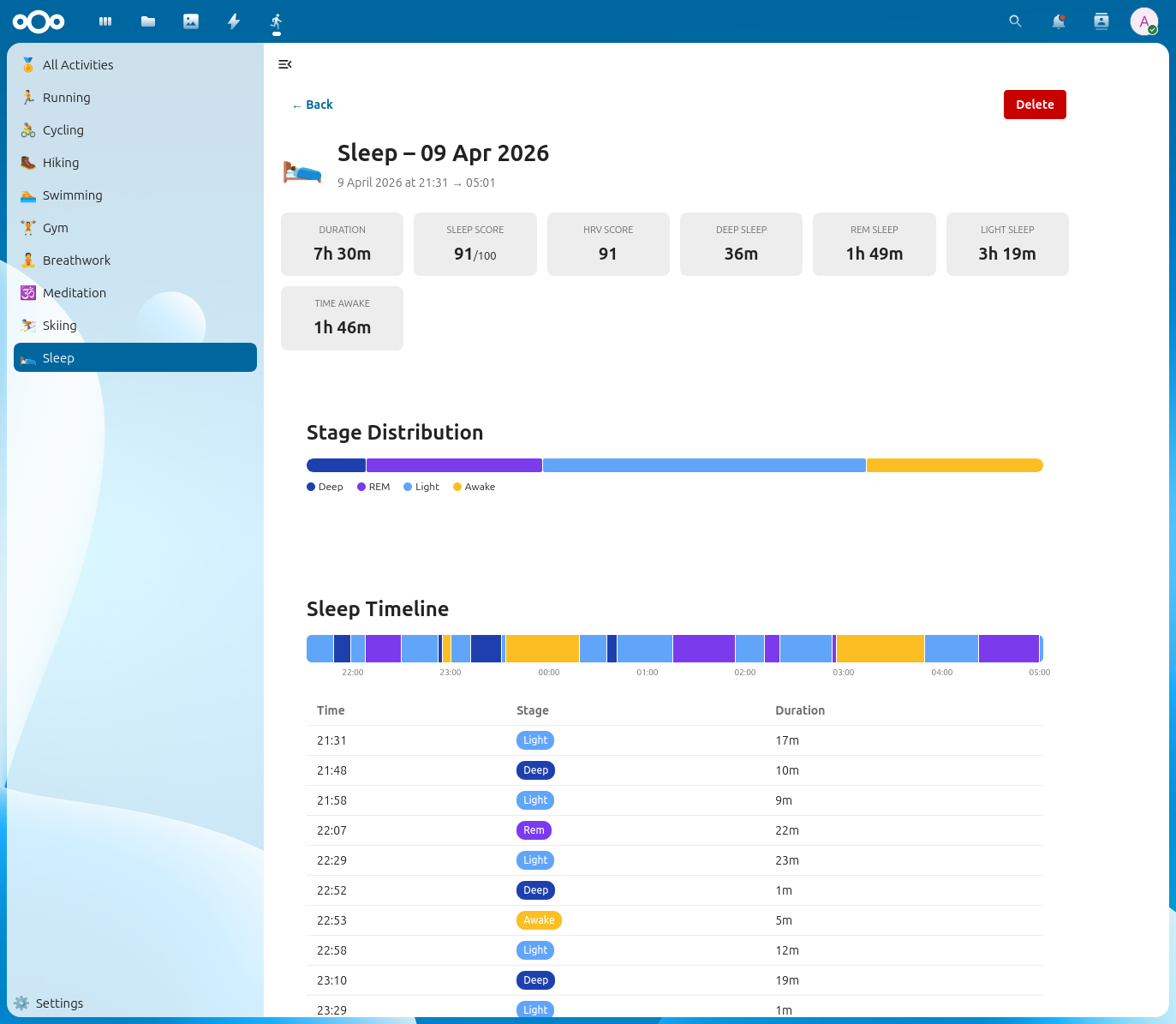Toggle the Awake legend item
Image resolution: width=1176 pixels, height=1024 pixels.
474,486
